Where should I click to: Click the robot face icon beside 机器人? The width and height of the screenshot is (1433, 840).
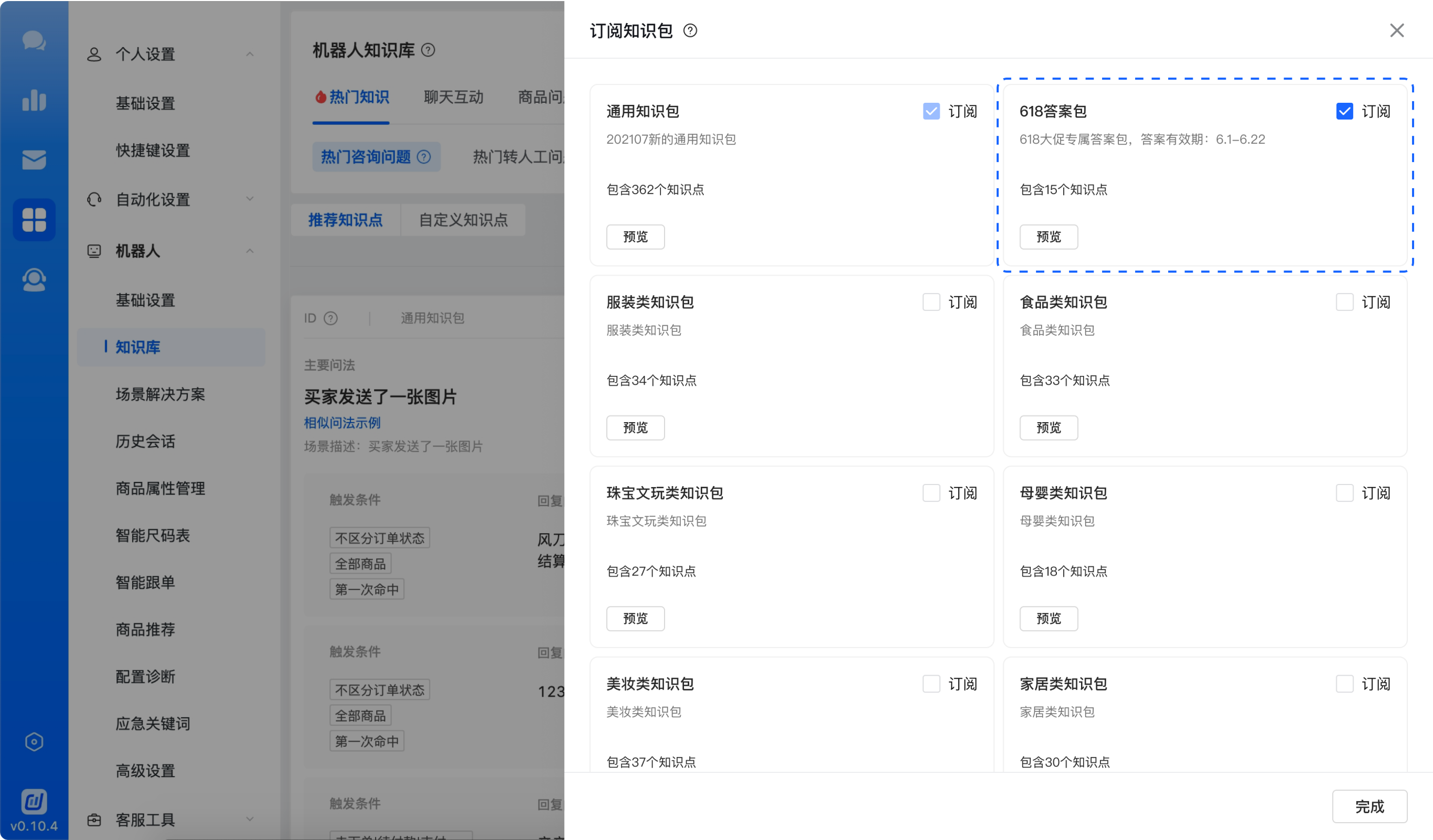tap(94, 251)
